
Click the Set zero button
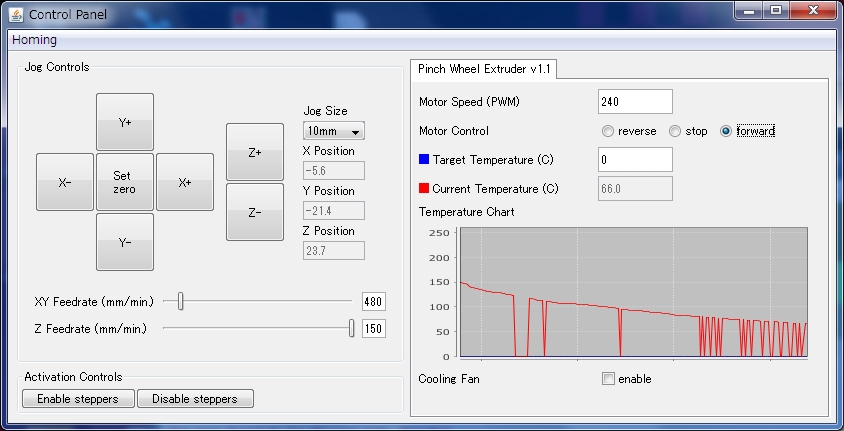click(125, 182)
